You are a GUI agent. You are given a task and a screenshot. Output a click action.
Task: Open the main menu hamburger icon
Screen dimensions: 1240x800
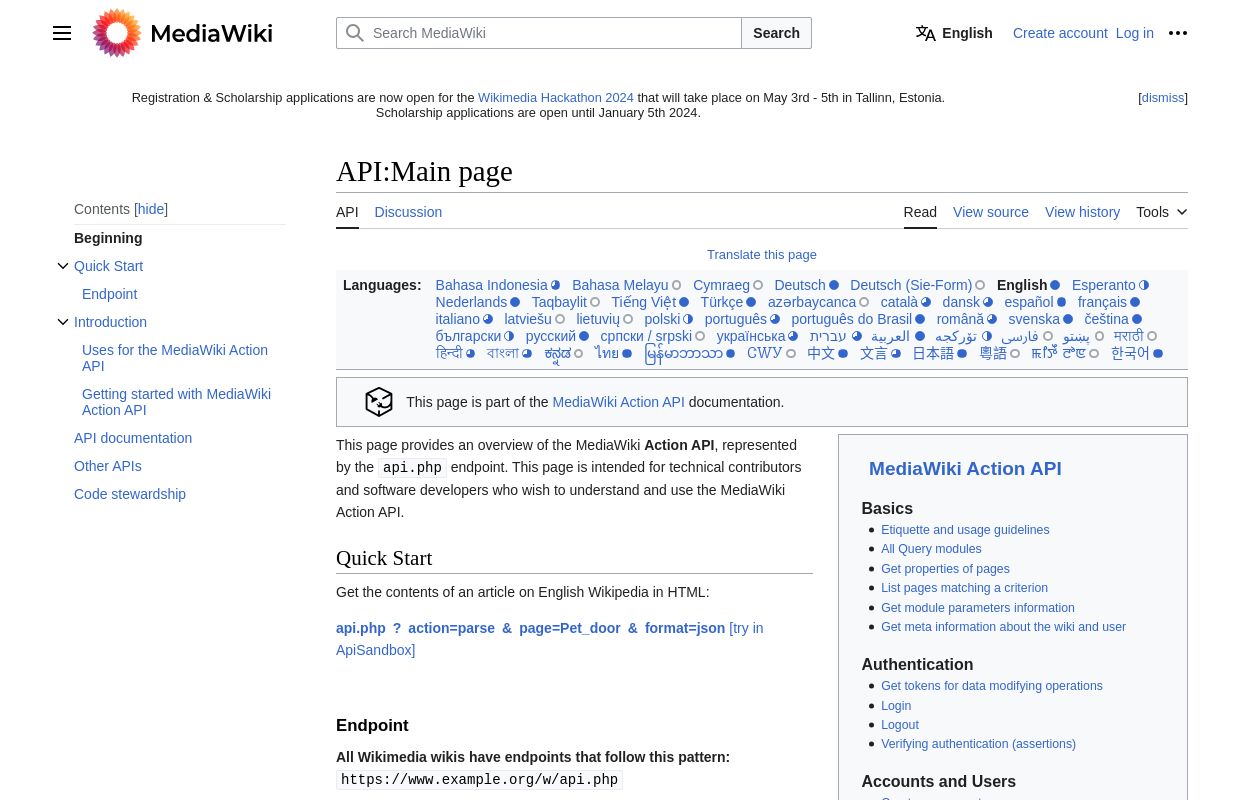coord(62,33)
